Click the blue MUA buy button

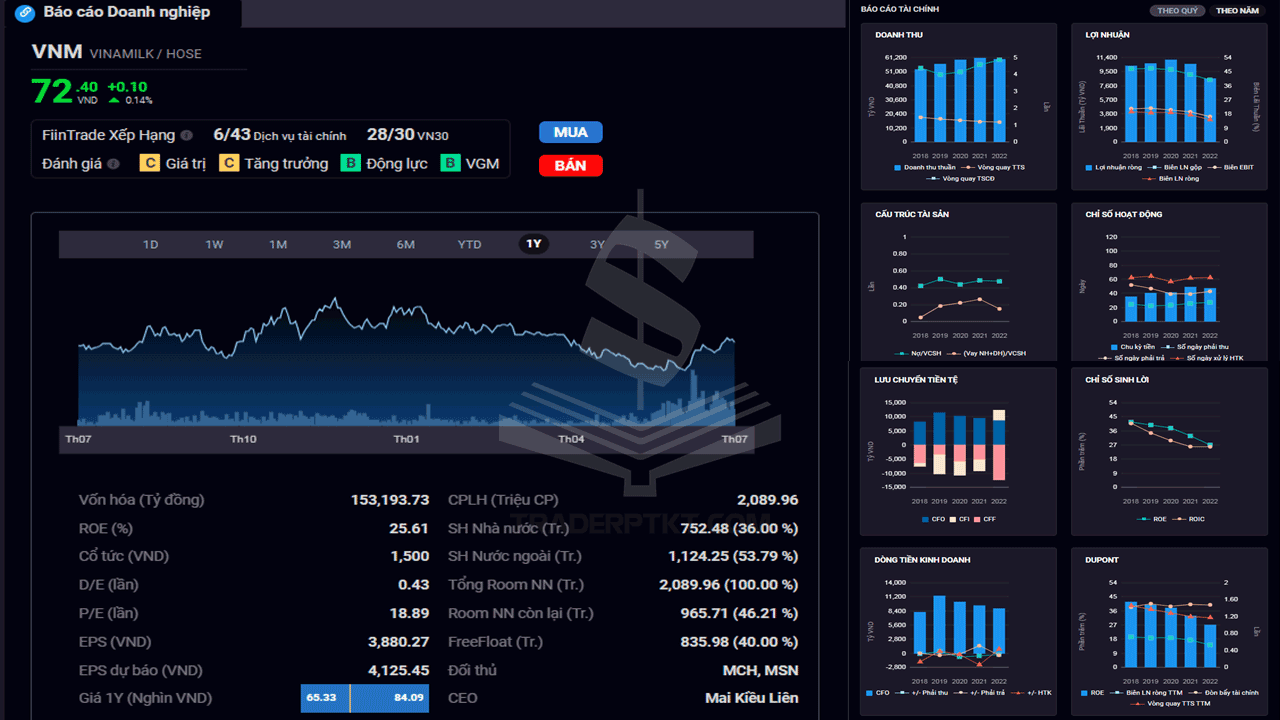tap(570, 132)
